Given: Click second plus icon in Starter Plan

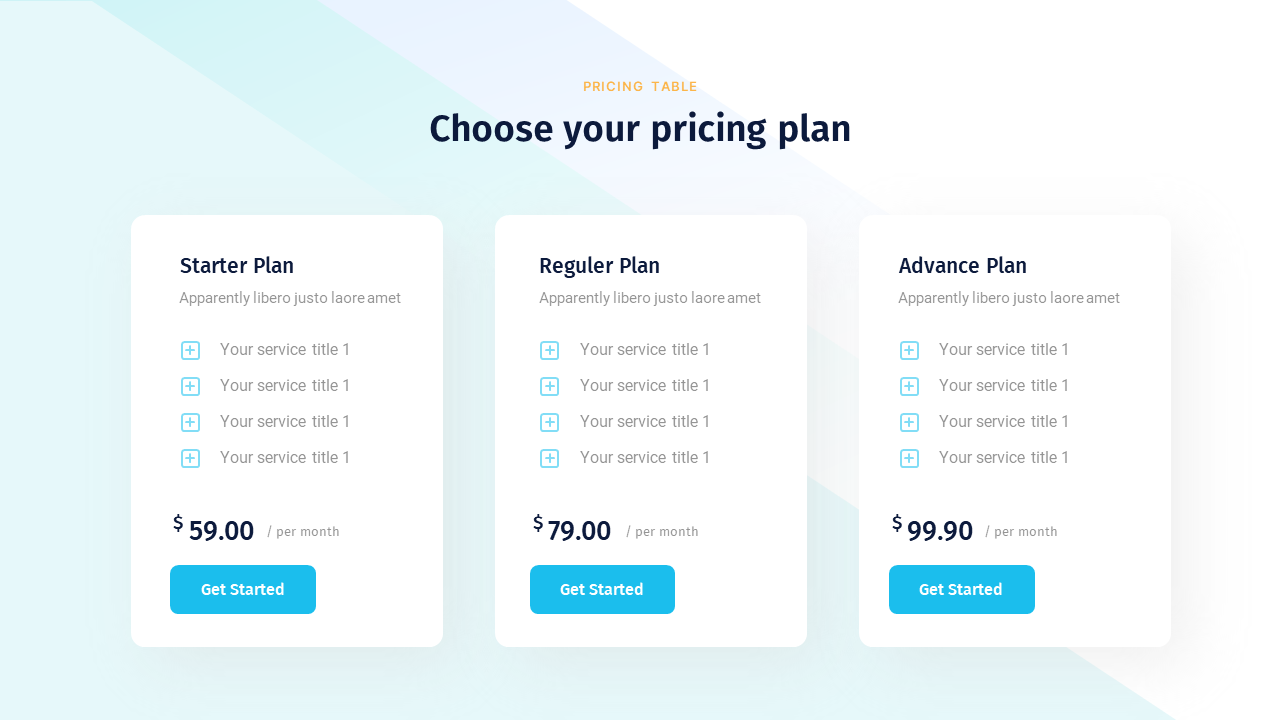Looking at the screenshot, I should coord(190,386).
